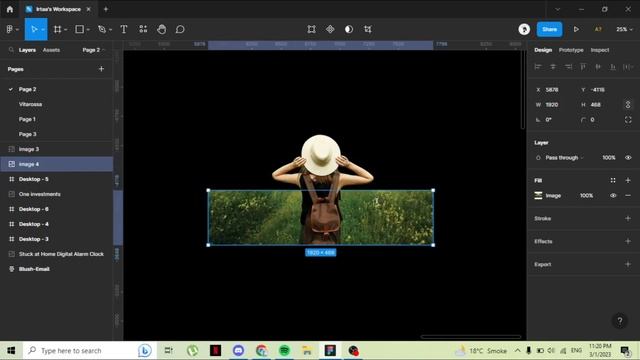Open Discord from the taskbar

pos(238,350)
